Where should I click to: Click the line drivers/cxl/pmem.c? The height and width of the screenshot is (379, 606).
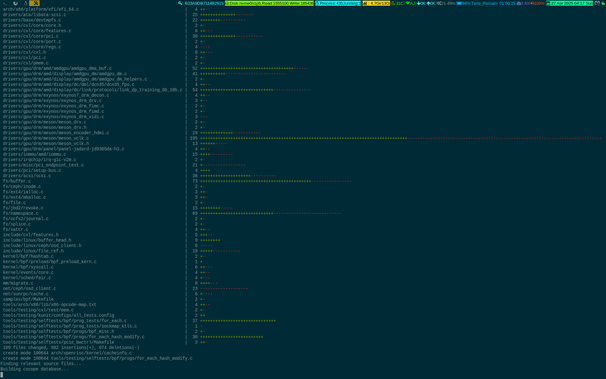[x=26, y=63]
